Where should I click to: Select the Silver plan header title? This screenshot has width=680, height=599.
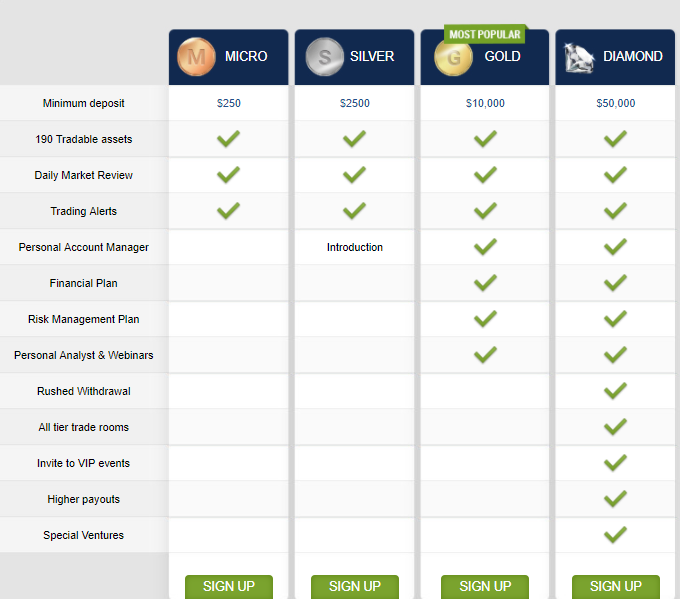click(372, 56)
